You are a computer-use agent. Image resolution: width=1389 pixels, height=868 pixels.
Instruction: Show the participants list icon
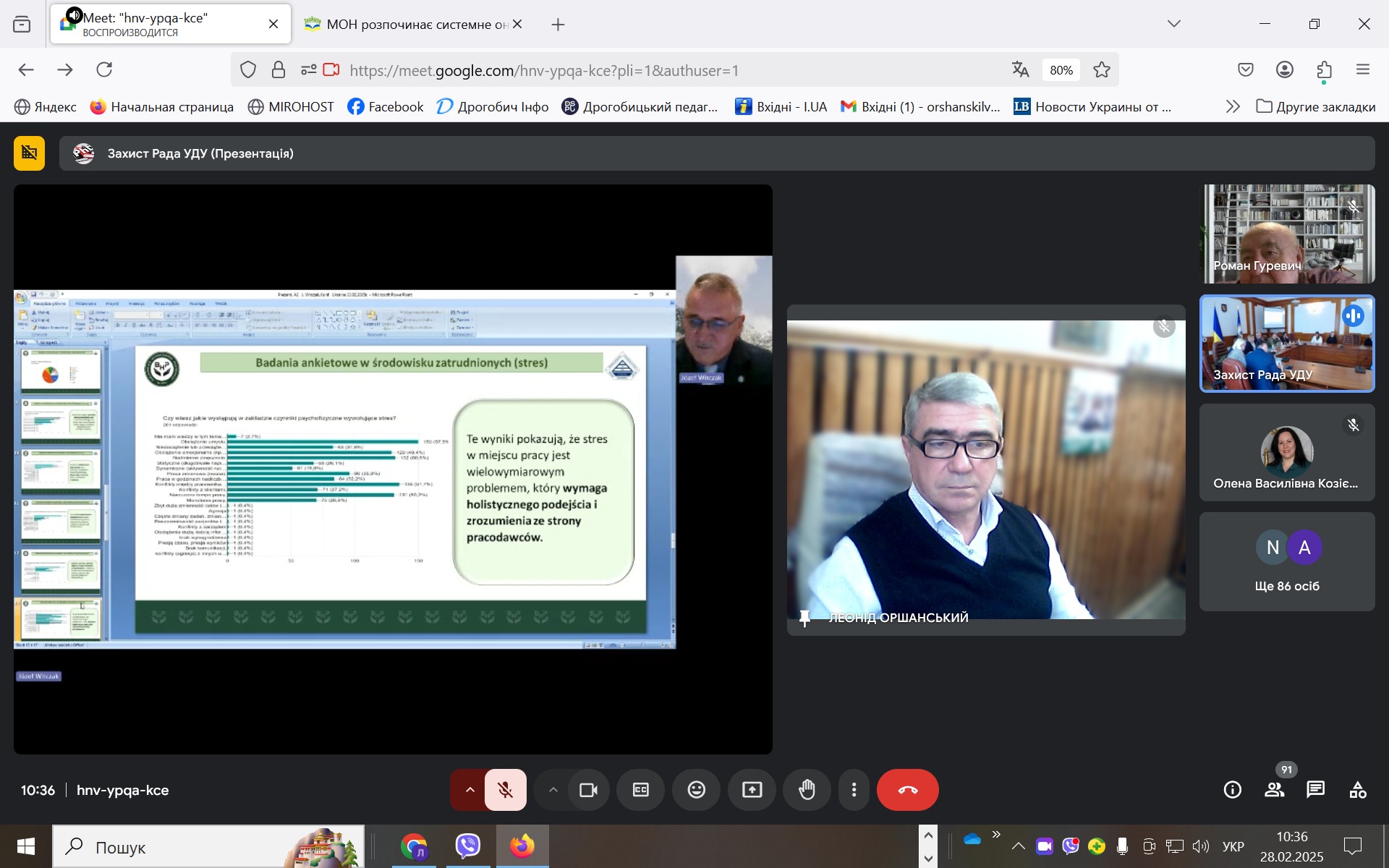(1274, 790)
